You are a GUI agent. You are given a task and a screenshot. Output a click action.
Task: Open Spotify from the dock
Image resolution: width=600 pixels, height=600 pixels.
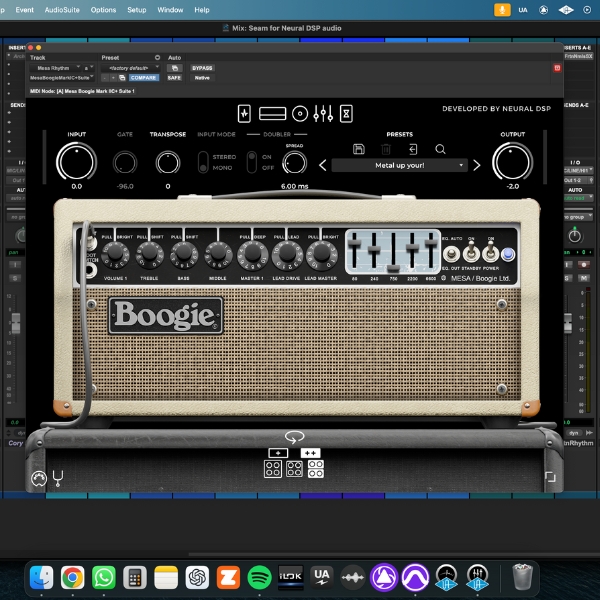pyautogui.click(x=259, y=577)
